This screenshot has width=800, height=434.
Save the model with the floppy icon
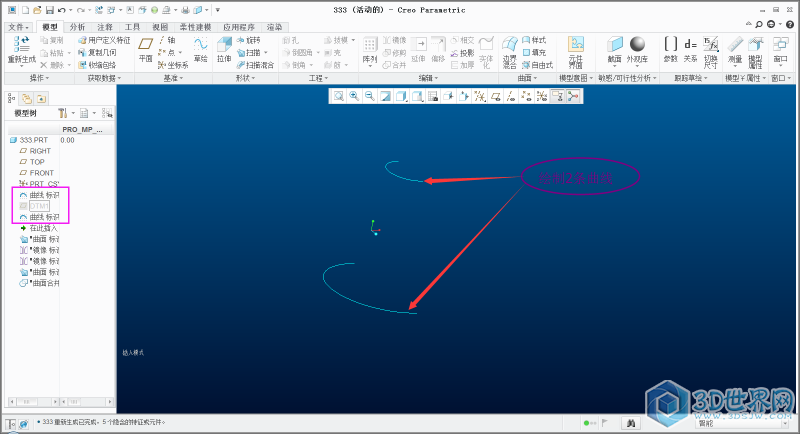click(x=49, y=10)
